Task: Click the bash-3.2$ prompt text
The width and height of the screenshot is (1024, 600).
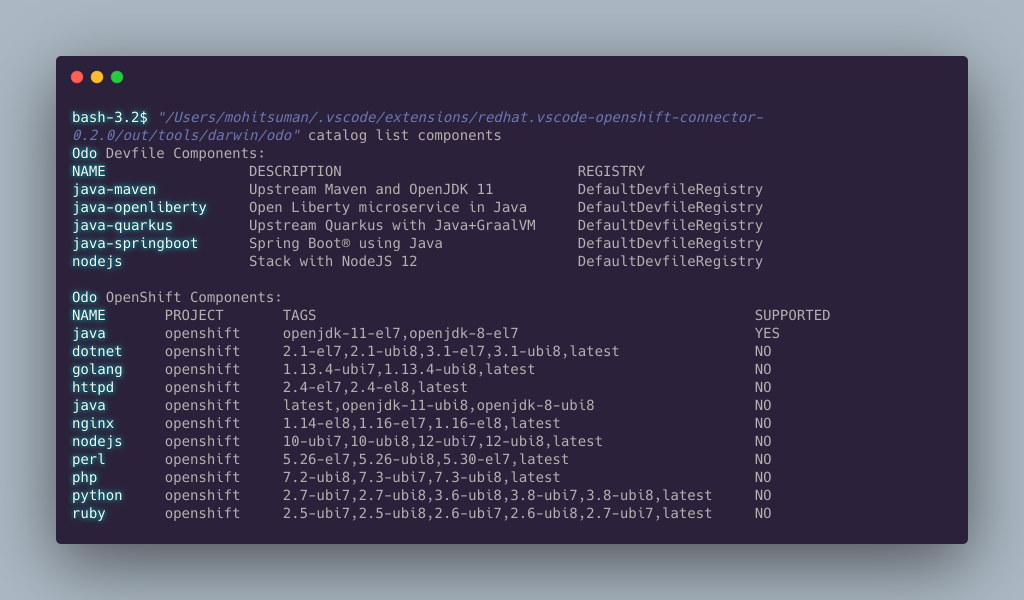Action: click(x=109, y=117)
